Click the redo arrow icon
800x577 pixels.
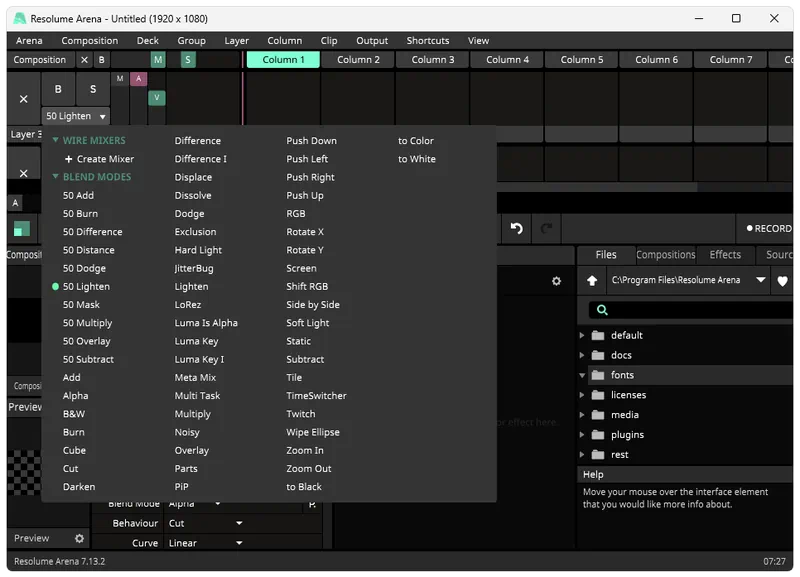546,228
